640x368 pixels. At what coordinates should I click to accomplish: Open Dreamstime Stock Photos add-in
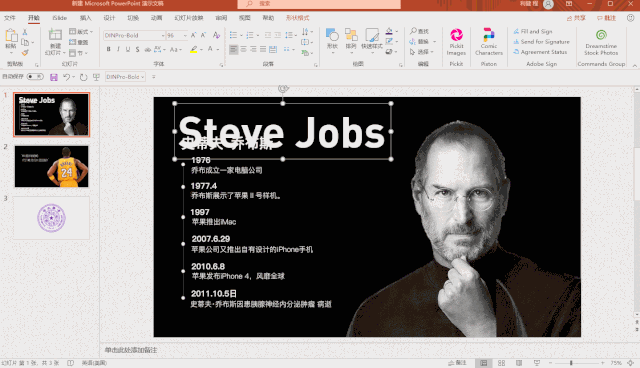(x=601, y=42)
